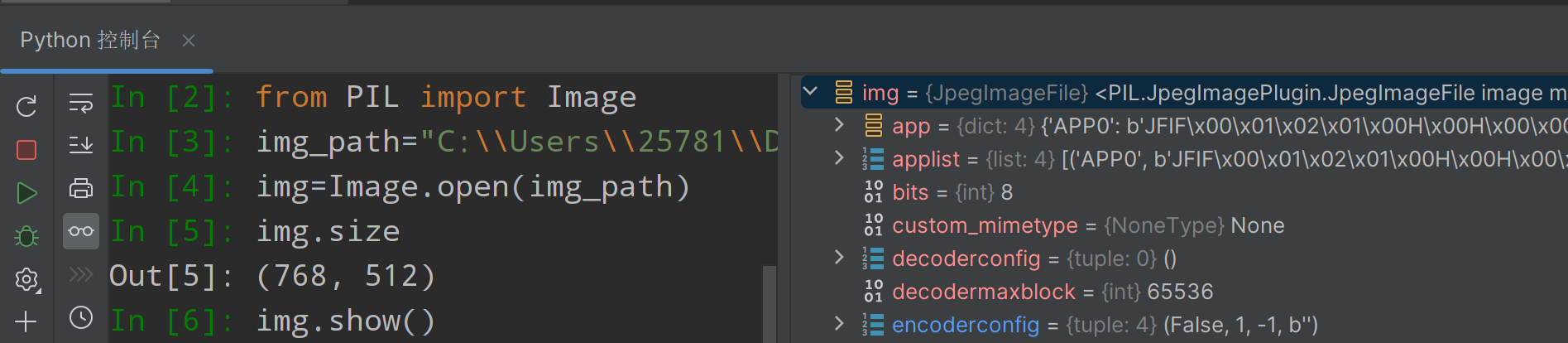Click the console output scrollbar
The width and height of the screenshot is (1568, 343).
(769, 303)
